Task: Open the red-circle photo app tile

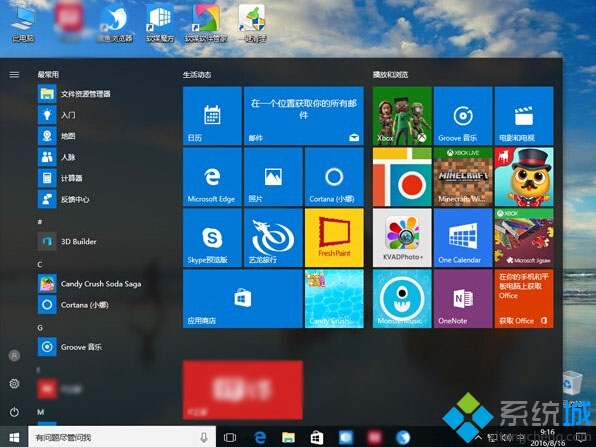Action: (402, 177)
